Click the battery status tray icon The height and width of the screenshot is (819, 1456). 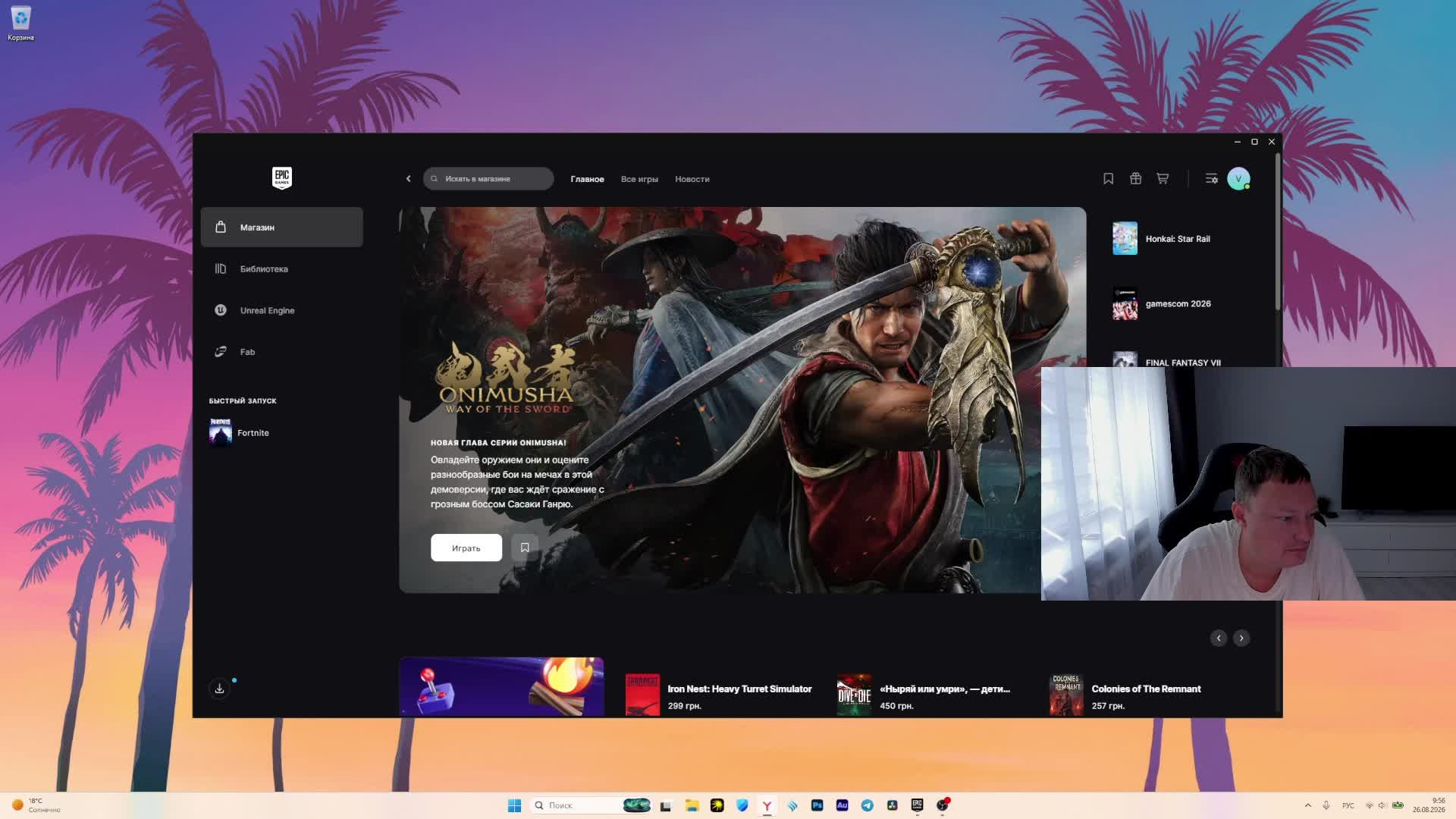(1398, 805)
